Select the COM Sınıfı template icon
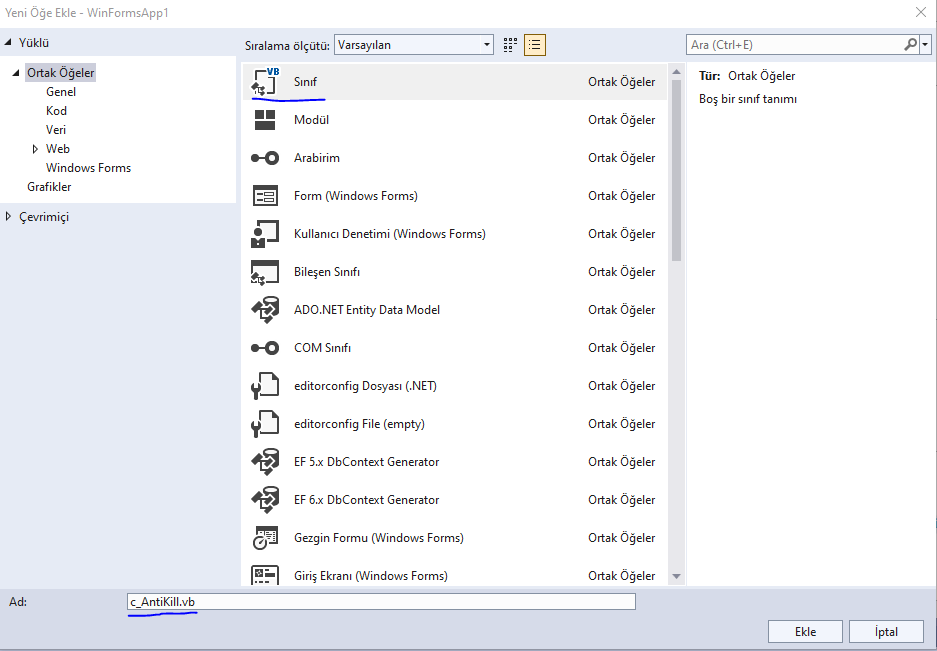937x651 pixels. [x=265, y=348]
